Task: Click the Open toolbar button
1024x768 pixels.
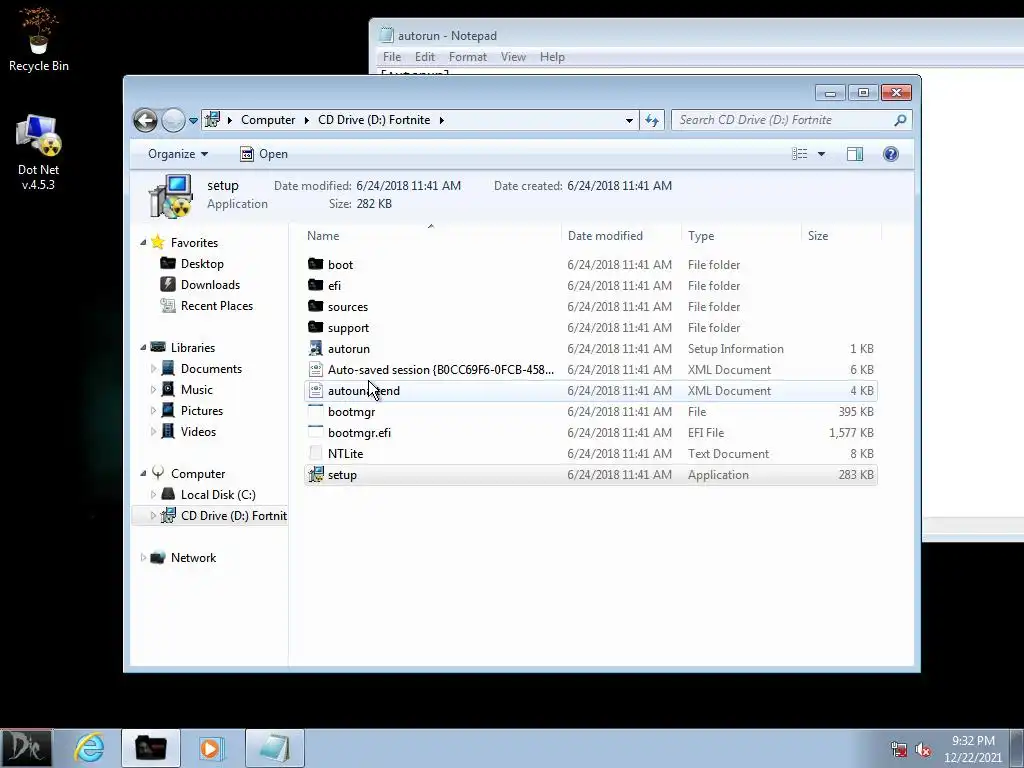Action: [264, 154]
